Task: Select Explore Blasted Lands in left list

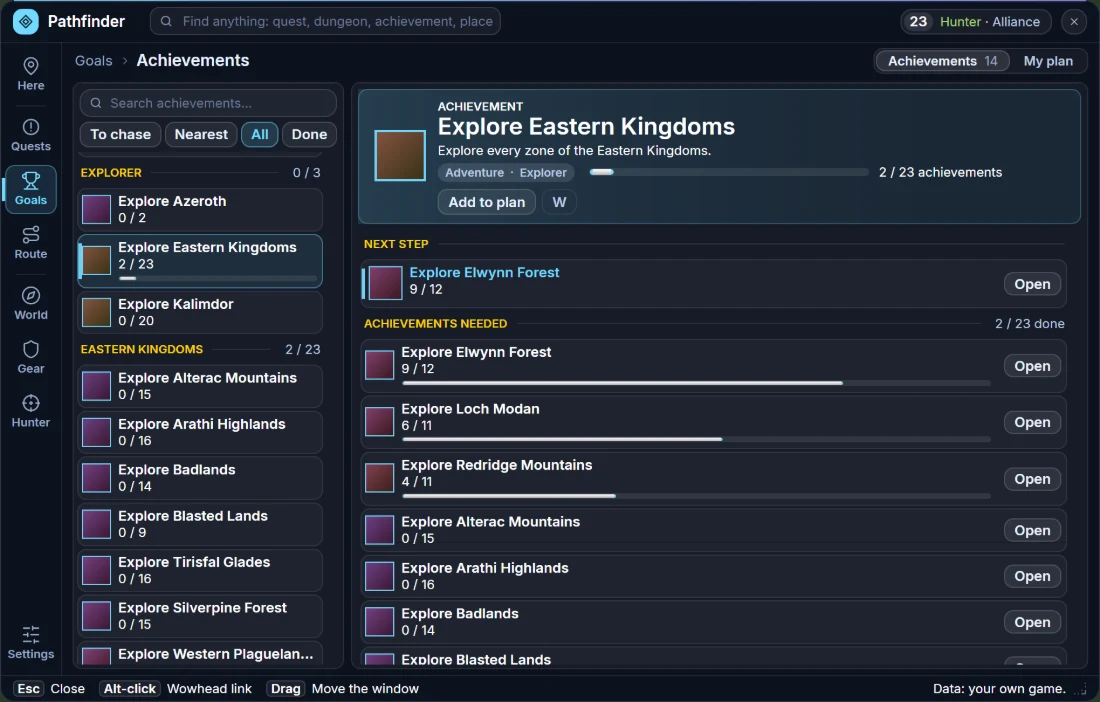Action: pyautogui.click(x=200, y=524)
